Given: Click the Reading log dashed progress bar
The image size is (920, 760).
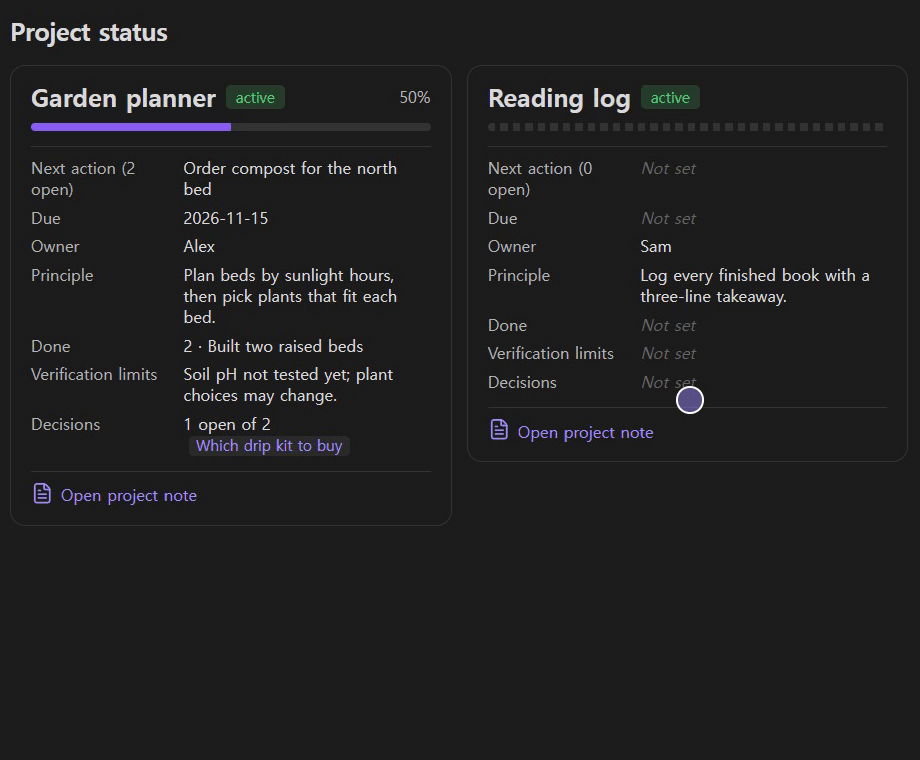Looking at the screenshot, I should pyautogui.click(x=687, y=127).
